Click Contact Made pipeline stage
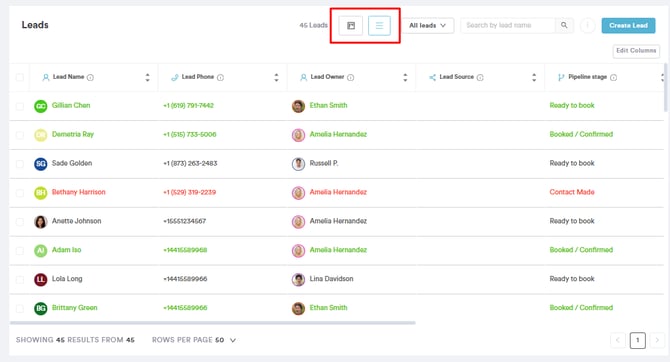Screen dimensions: 670x362 [572, 192]
